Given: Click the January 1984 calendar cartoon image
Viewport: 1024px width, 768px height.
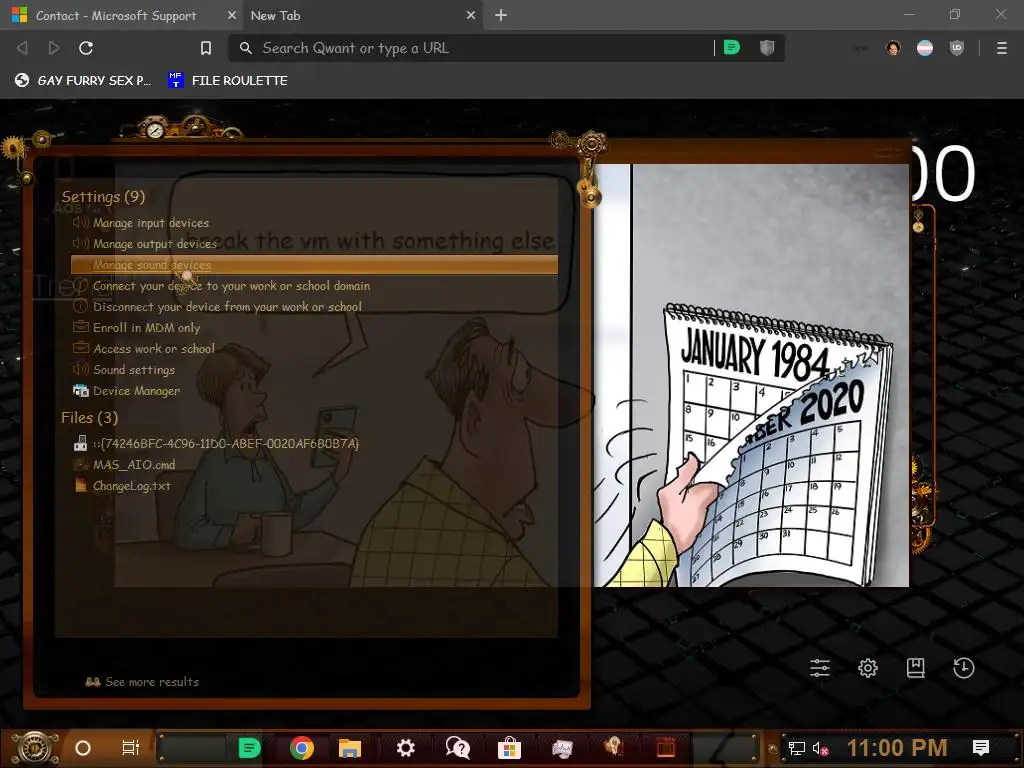Looking at the screenshot, I should pyautogui.click(x=751, y=375).
